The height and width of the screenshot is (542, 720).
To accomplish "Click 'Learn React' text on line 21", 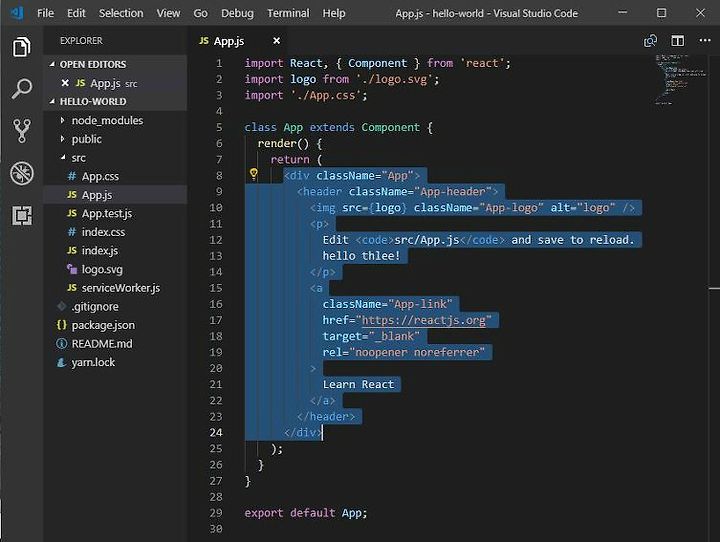I will point(358,384).
